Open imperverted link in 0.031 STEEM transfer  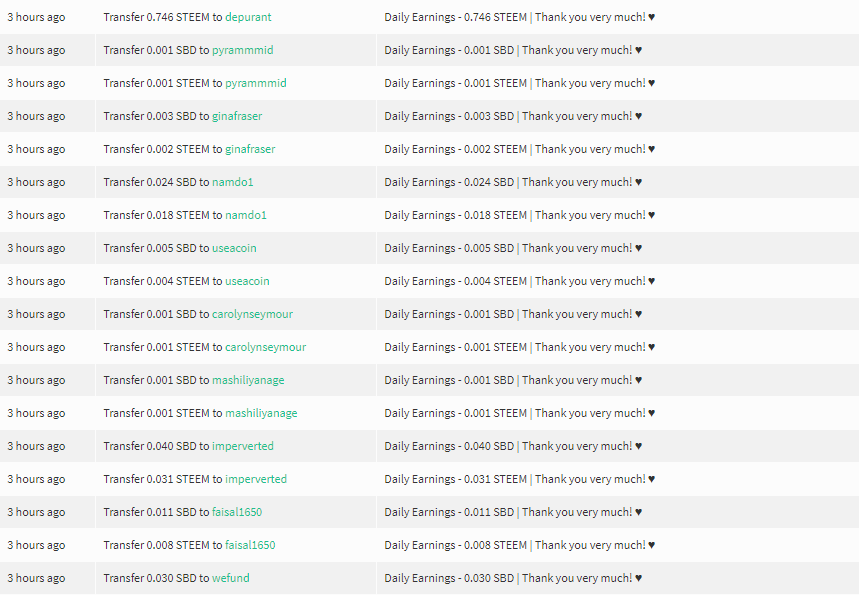(x=256, y=479)
